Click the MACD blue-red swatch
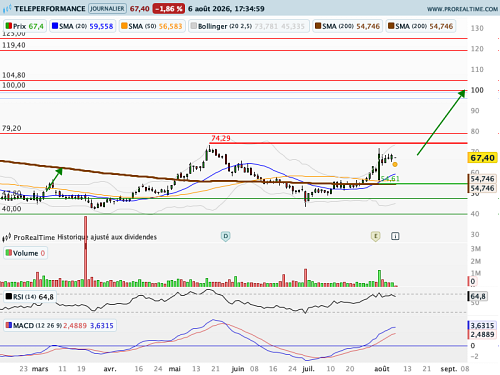 (9, 325)
